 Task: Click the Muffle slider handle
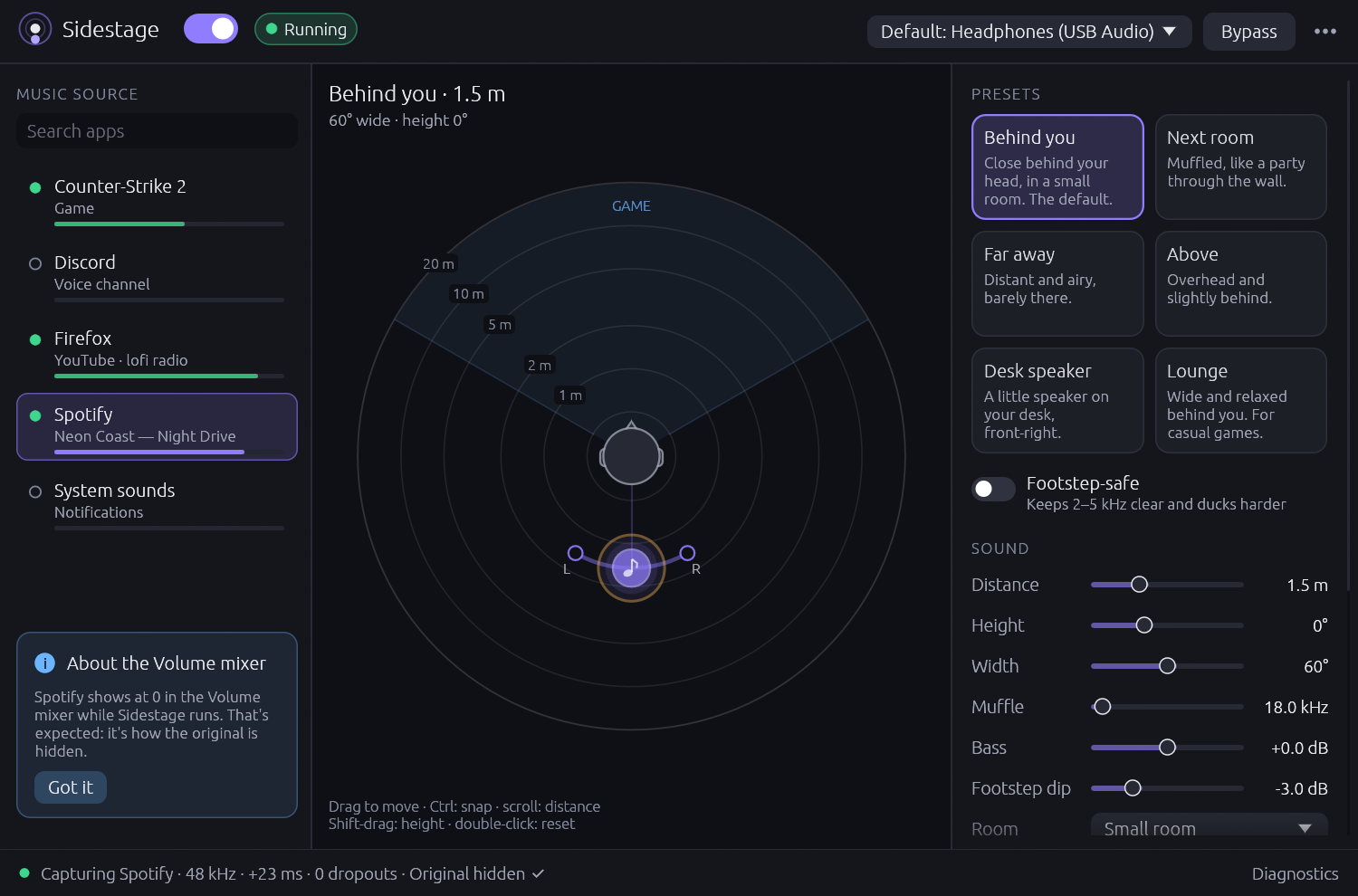point(1102,707)
